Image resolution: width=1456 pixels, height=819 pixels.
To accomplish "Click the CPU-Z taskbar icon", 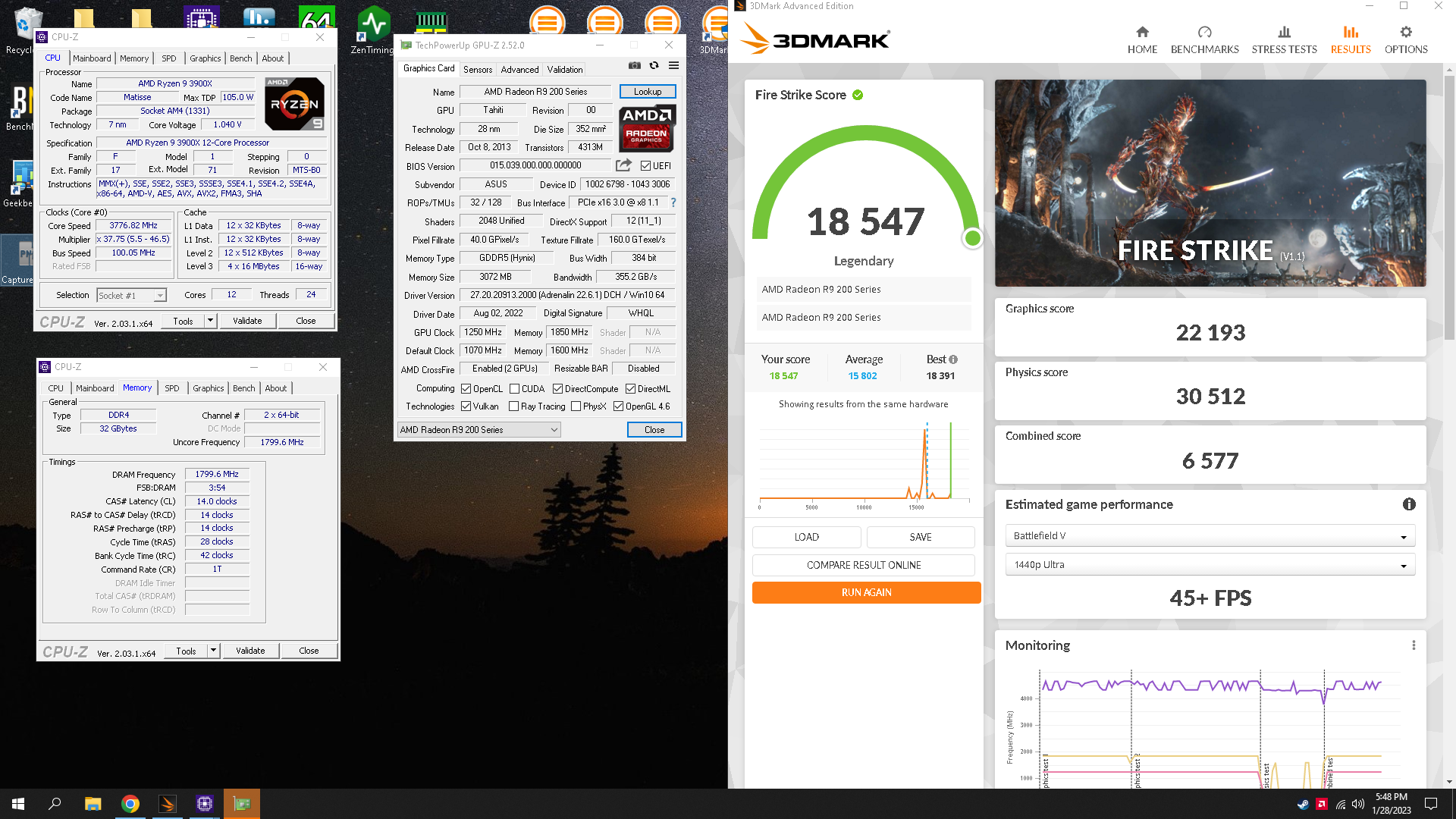I will click(x=205, y=804).
